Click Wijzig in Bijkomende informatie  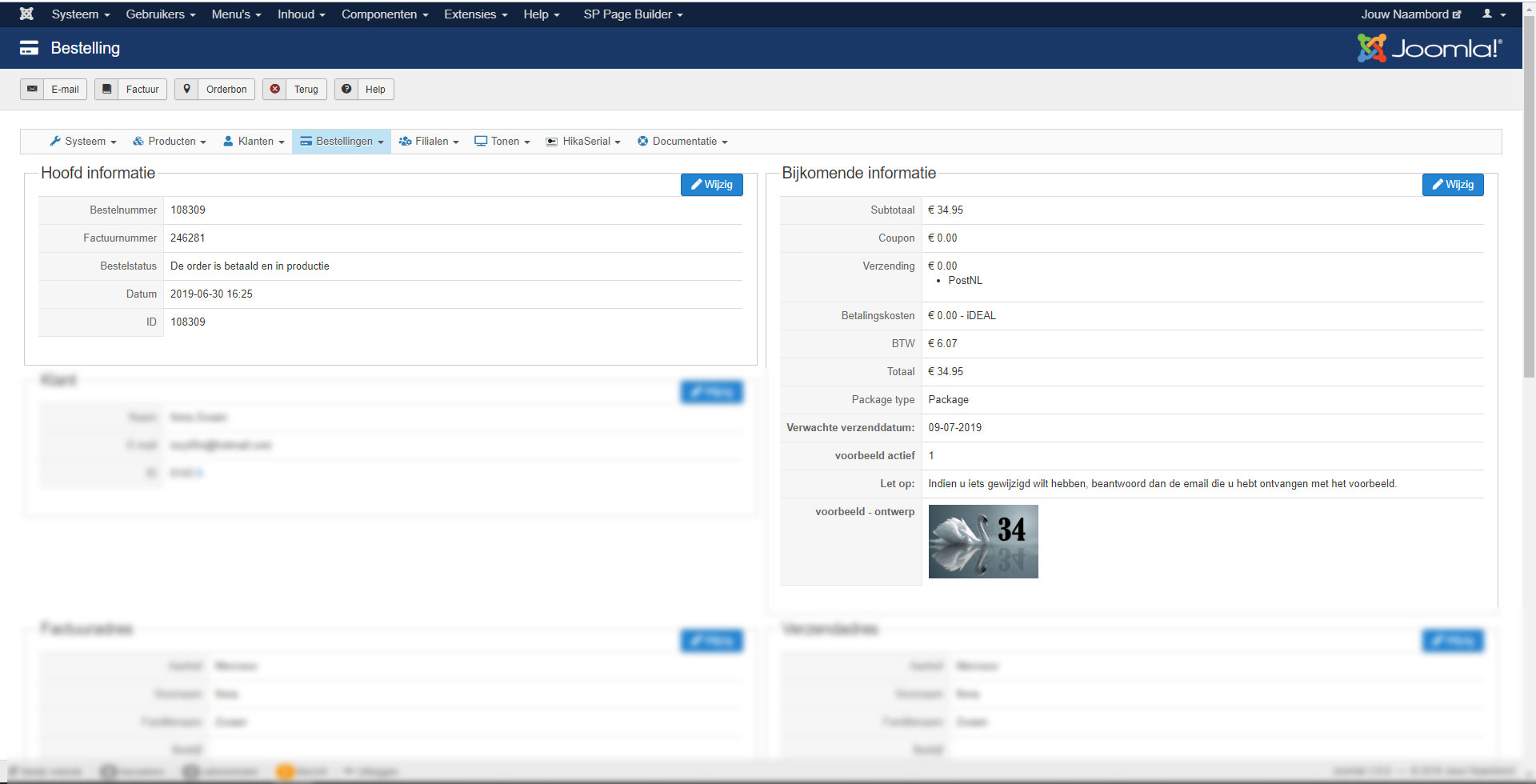click(x=1453, y=185)
